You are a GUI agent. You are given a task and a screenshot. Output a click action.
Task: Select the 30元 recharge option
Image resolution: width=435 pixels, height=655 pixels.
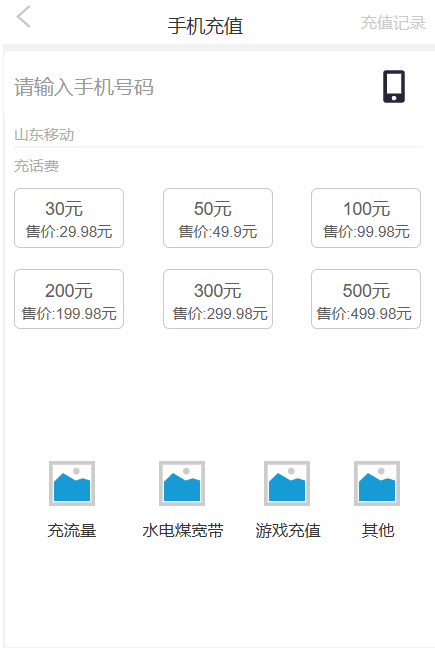click(x=69, y=218)
